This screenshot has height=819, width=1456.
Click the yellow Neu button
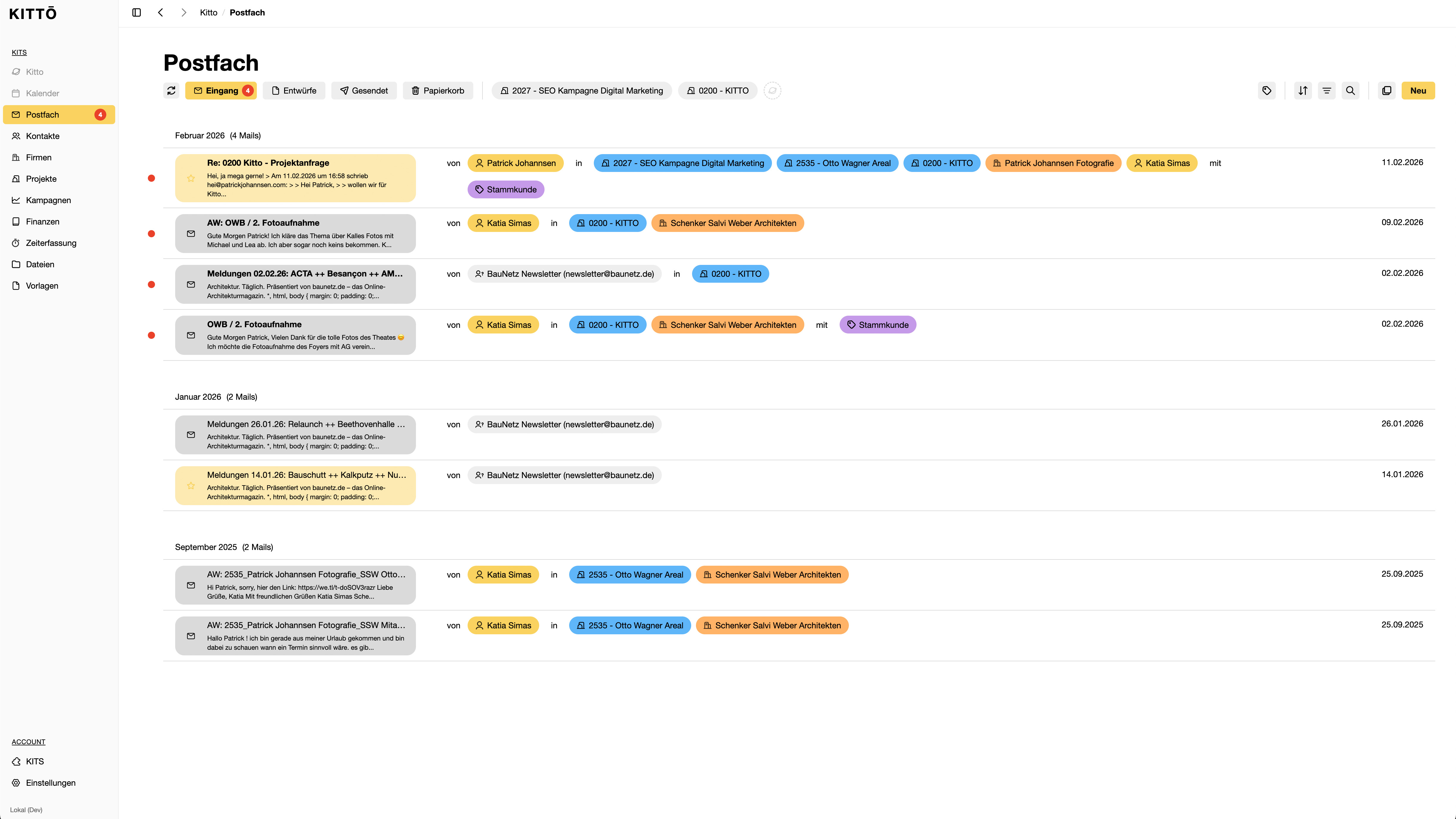(x=1419, y=91)
